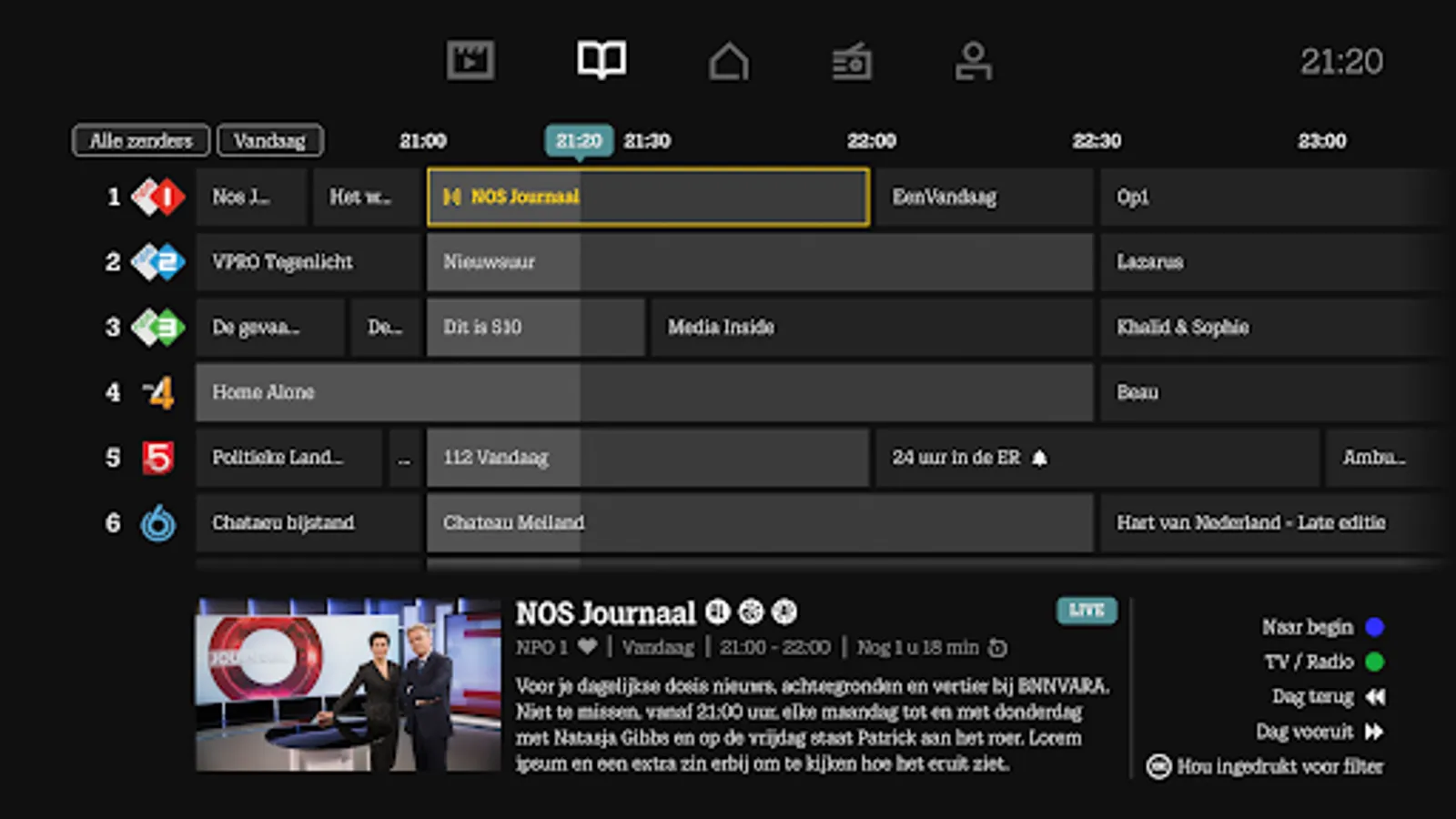This screenshot has width=1456, height=819.
Task: Click the replay icon after Nog 1 u 18 min
Action: [998, 648]
